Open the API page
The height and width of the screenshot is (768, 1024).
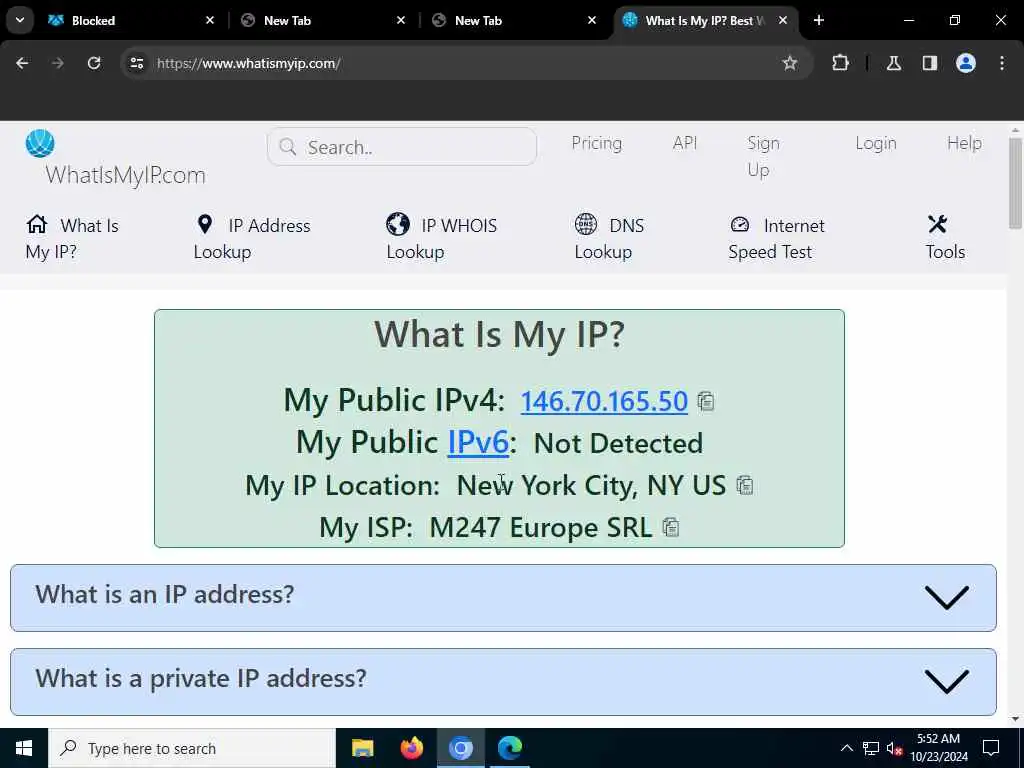point(685,143)
